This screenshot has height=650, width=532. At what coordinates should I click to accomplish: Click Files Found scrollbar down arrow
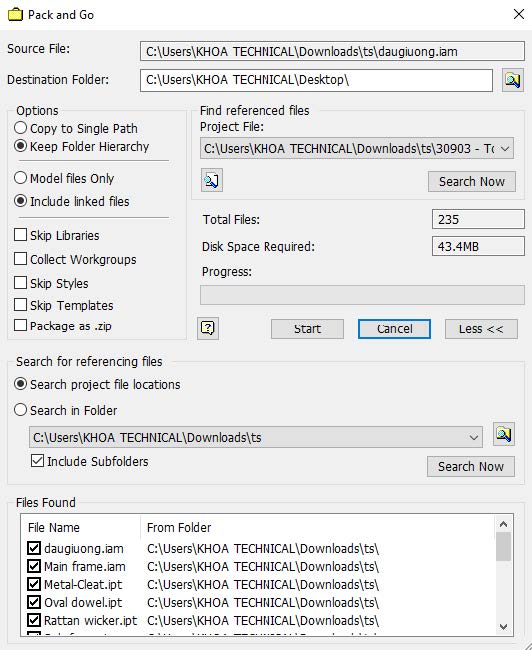[504, 626]
